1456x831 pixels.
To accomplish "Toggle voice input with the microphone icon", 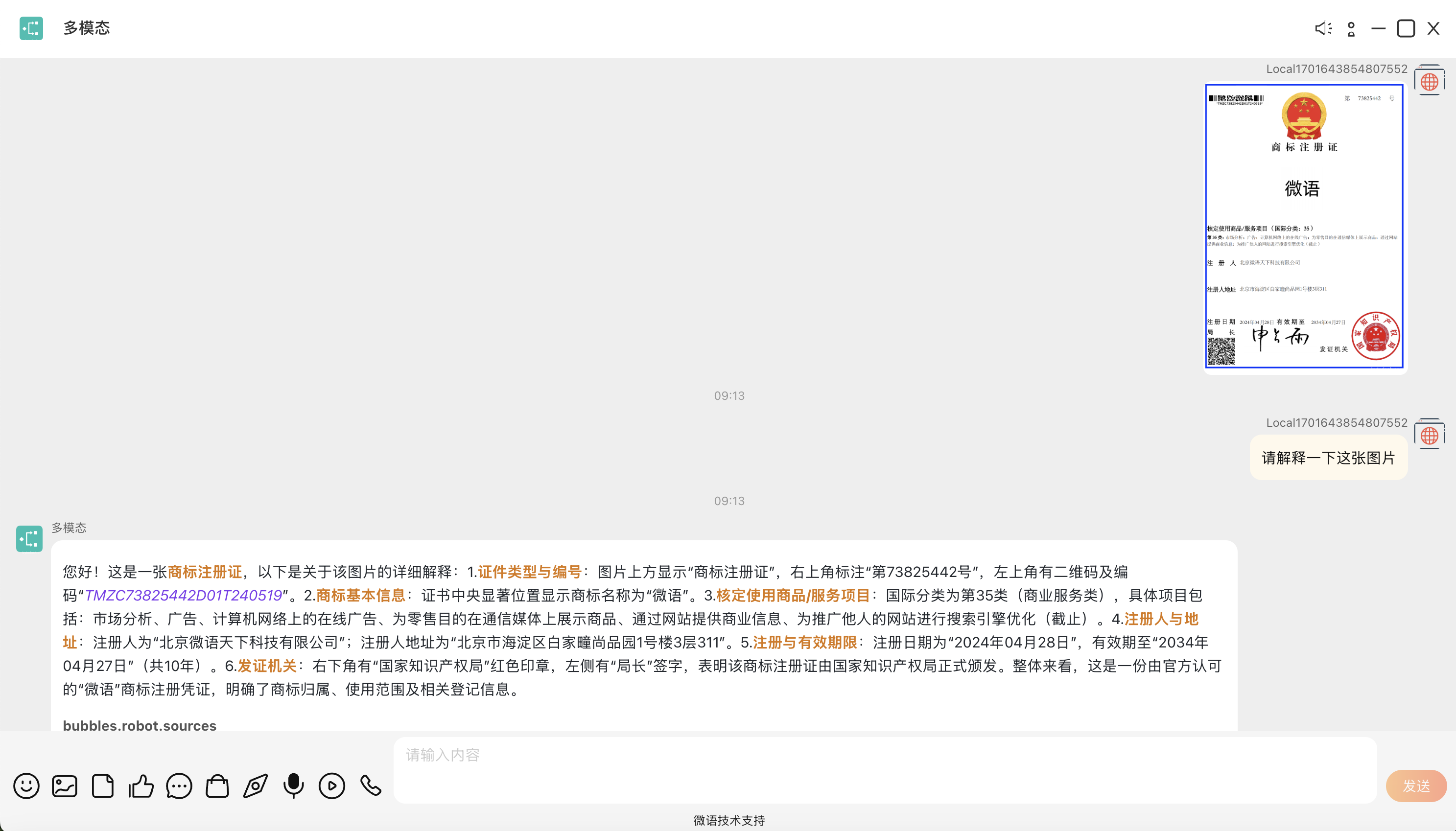I will point(294,786).
